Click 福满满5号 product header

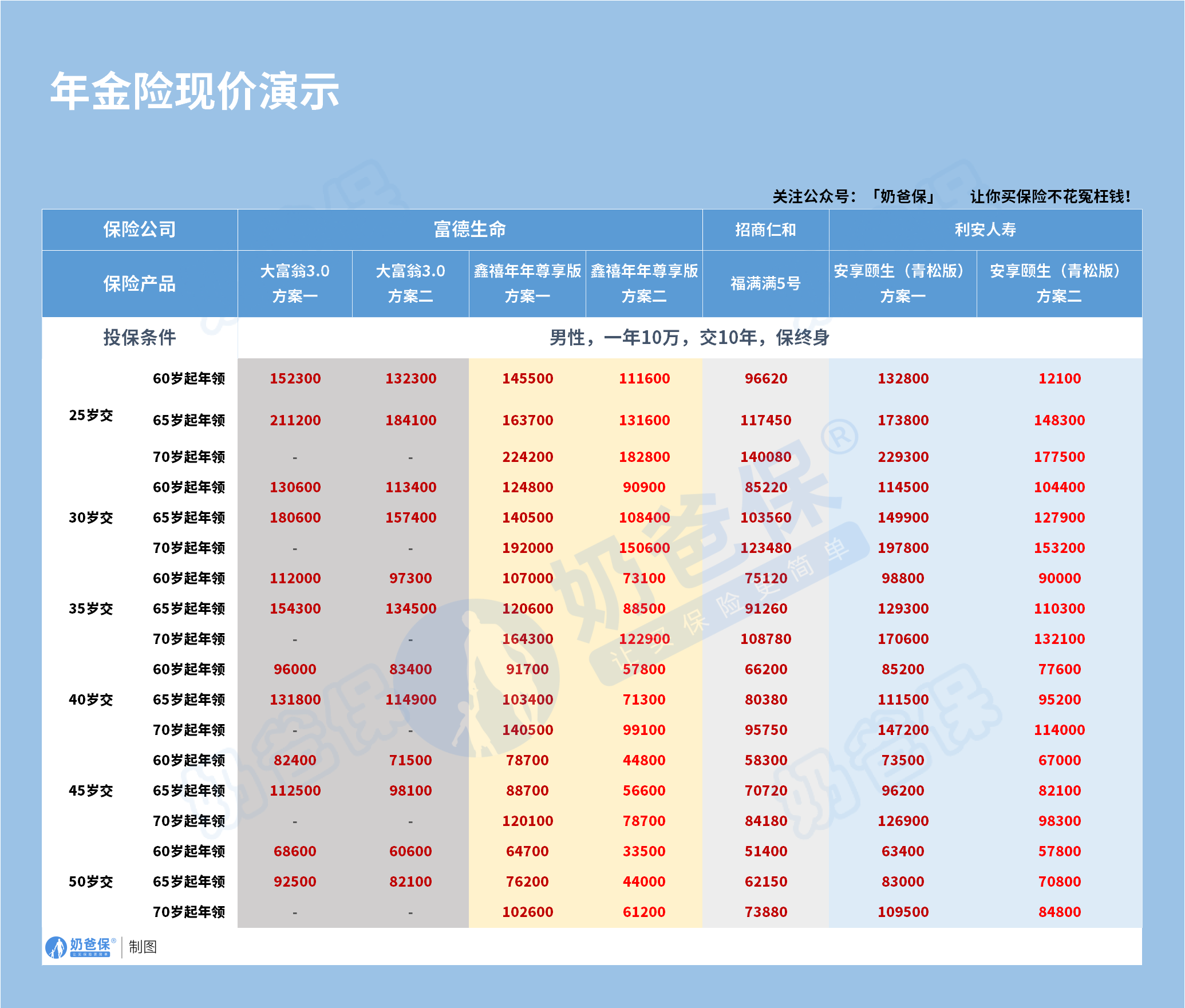click(x=765, y=283)
